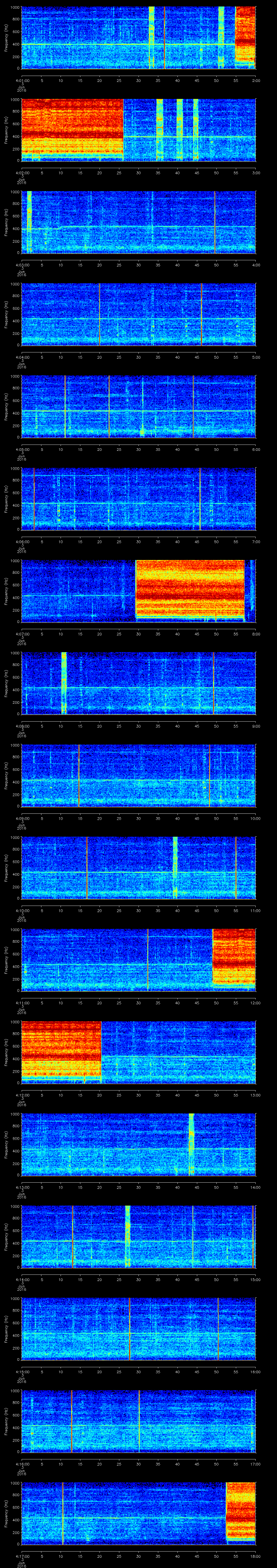Click the '4:11:00' start time label
Image resolution: width=277 pixels, height=1568 pixels.
(x=22, y=1003)
